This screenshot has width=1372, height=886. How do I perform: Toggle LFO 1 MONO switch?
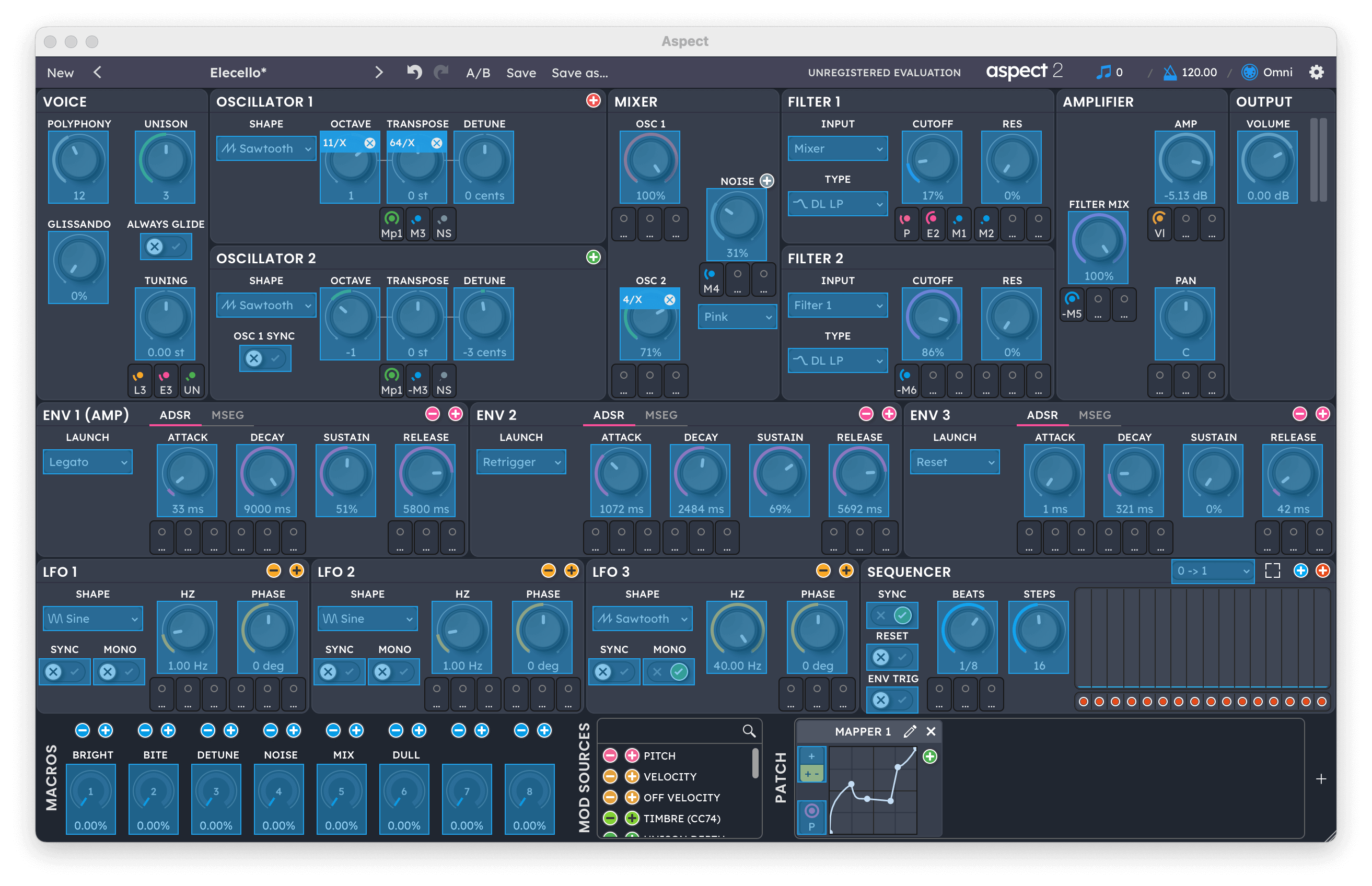pos(119,671)
